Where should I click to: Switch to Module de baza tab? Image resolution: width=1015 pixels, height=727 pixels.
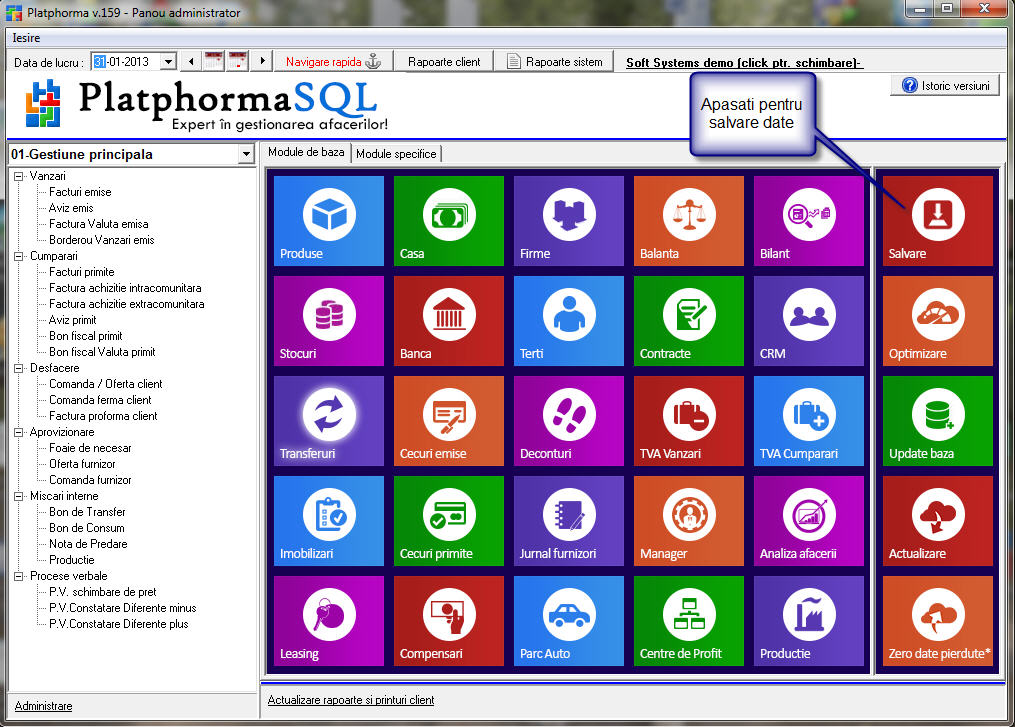306,152
